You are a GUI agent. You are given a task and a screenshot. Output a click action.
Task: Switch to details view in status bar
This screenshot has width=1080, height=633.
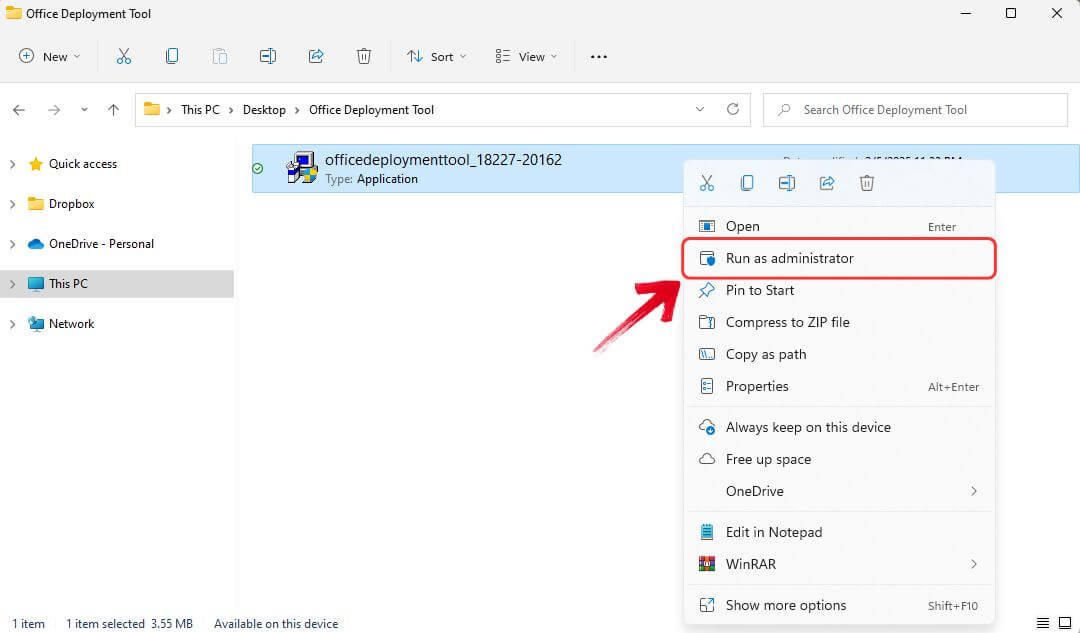1043,623
